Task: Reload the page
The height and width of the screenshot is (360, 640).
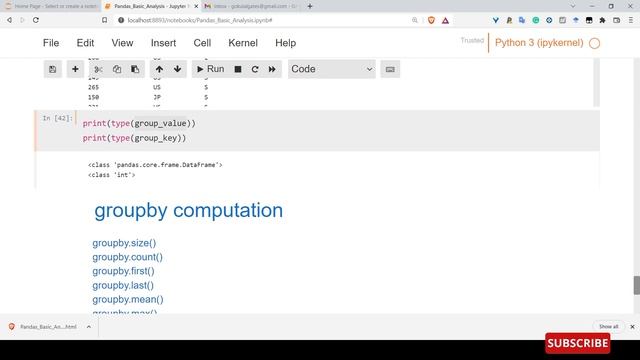Action: pyautogui.click(x=36, y=20)
